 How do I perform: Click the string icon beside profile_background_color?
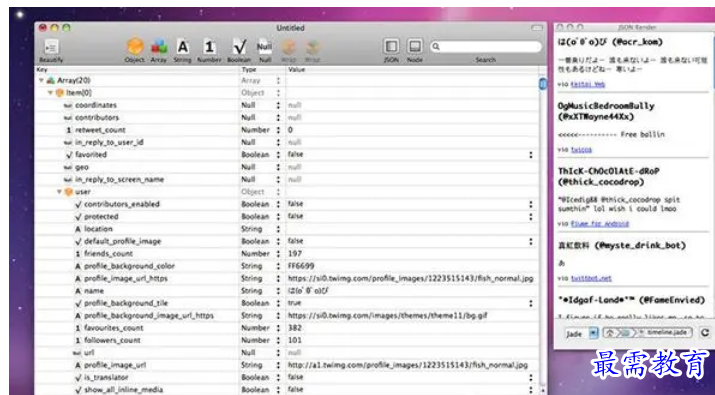(78, 266)
